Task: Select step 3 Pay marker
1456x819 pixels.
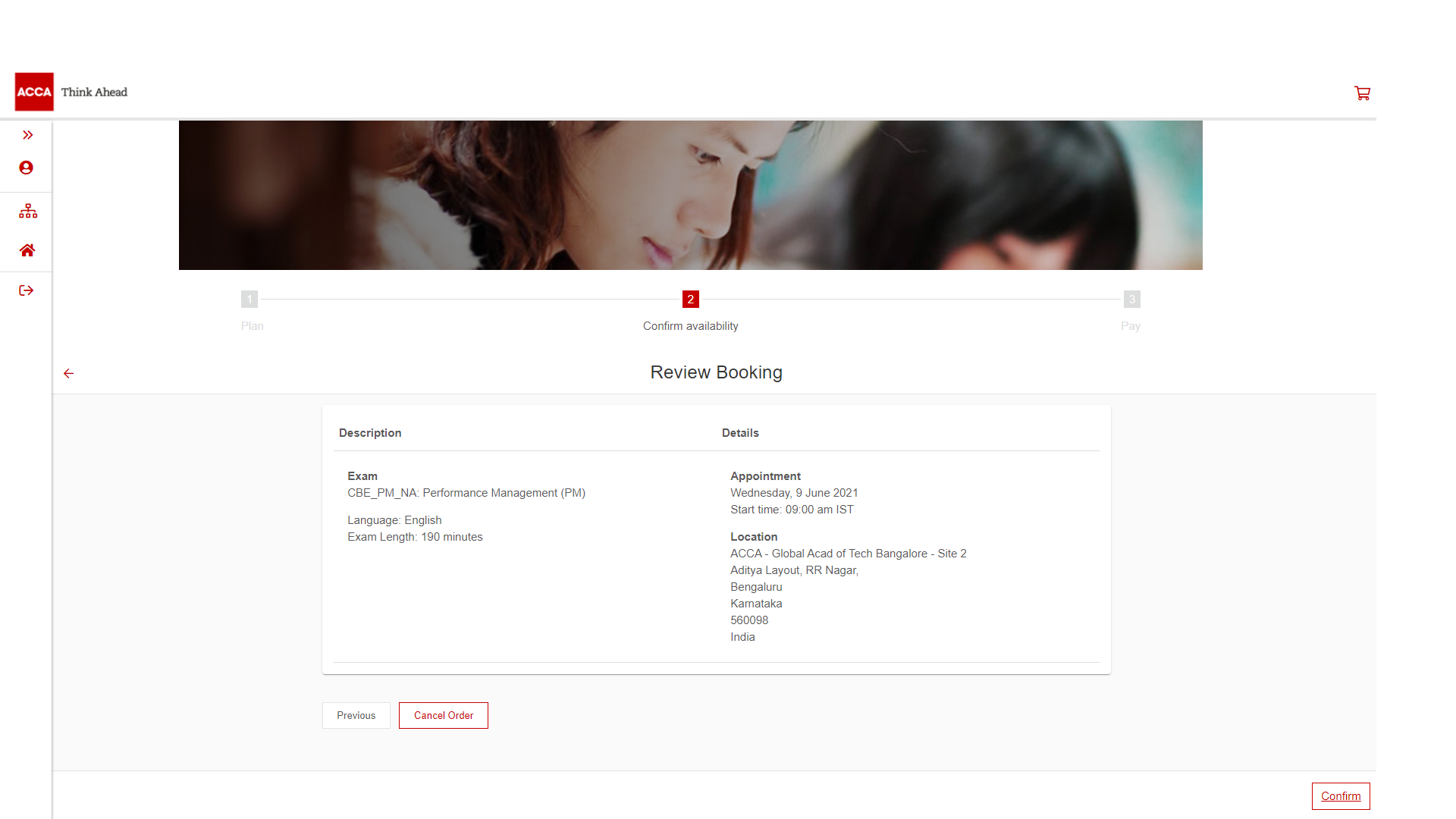Action: coord(1131,299)
